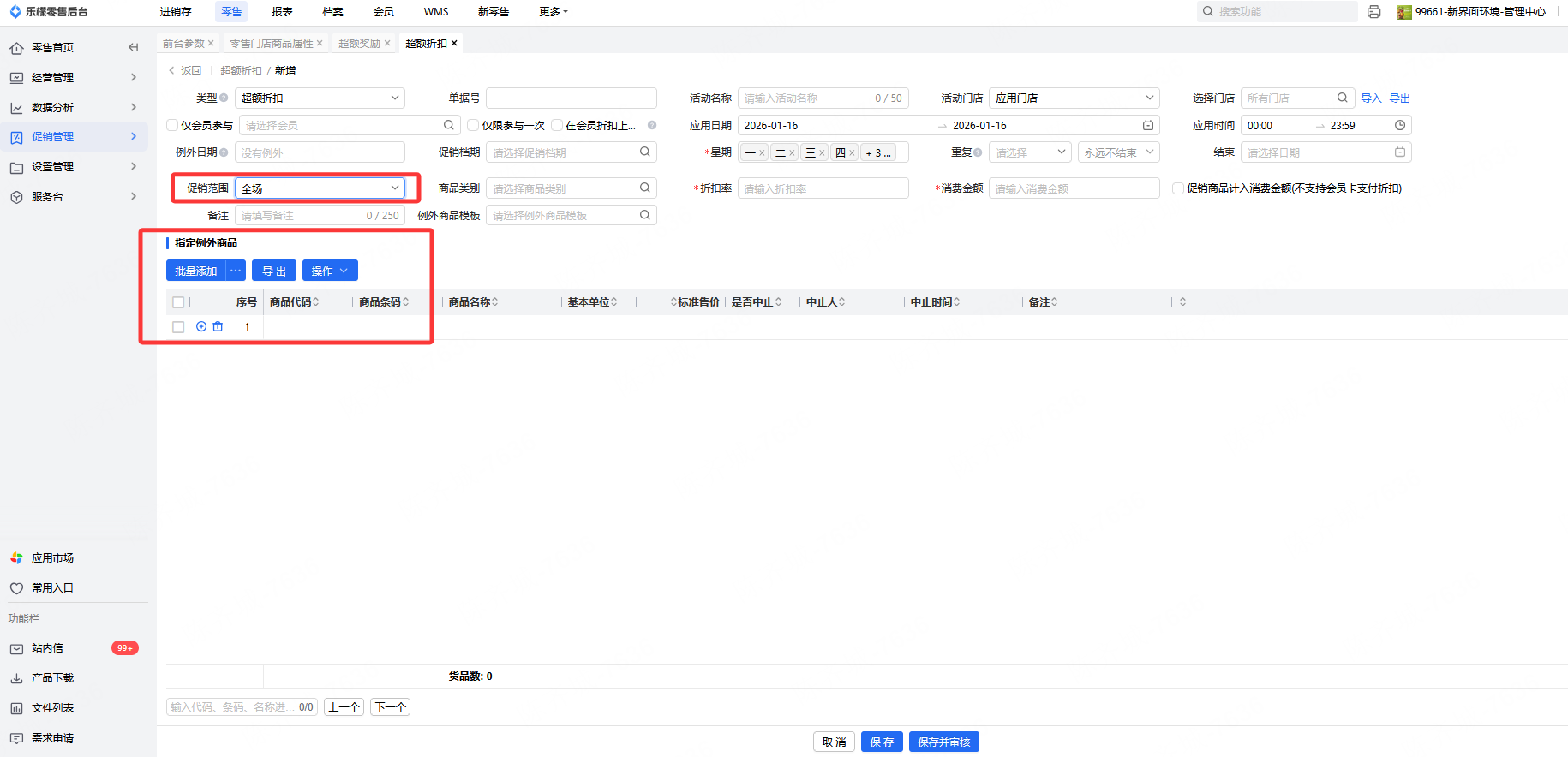Click the 产品下载 download icon

(16, 678)
